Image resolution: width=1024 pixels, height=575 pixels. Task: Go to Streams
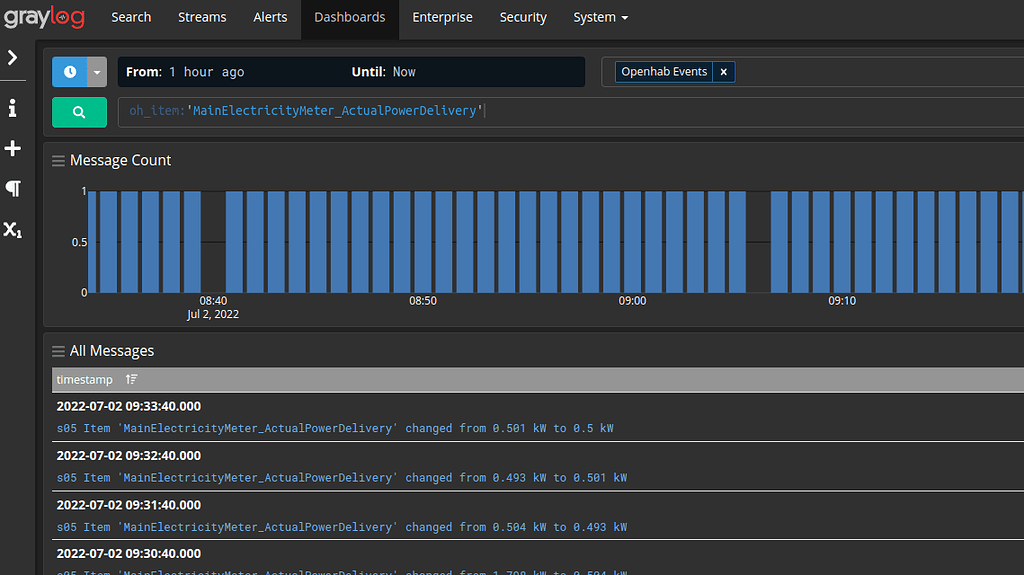(202, 18)
